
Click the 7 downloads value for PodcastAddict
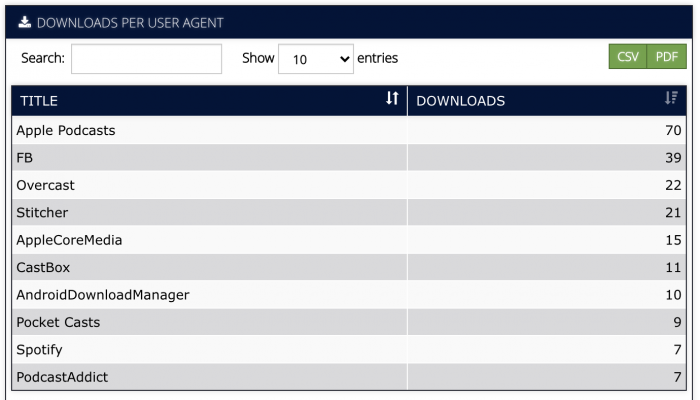(x=677, y=377)
